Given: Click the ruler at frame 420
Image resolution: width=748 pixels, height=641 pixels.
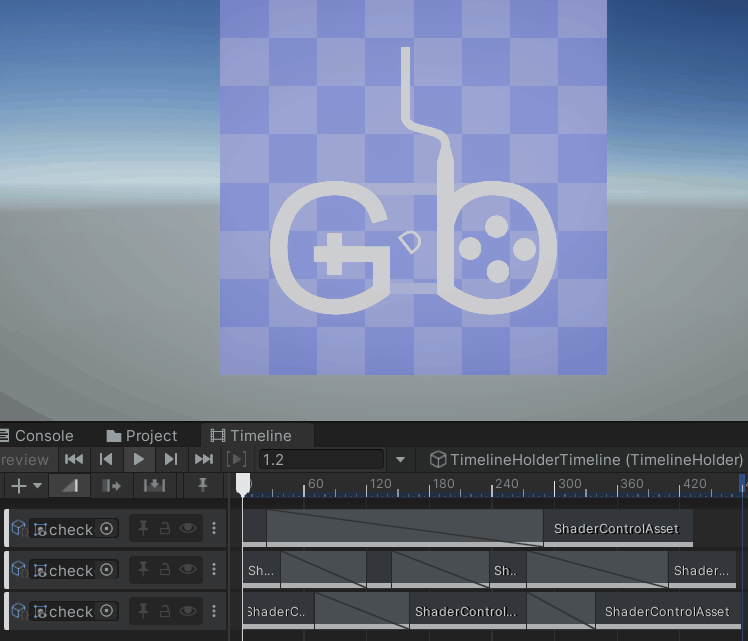Looking at the screenshot, I should [x=695, y=484].
